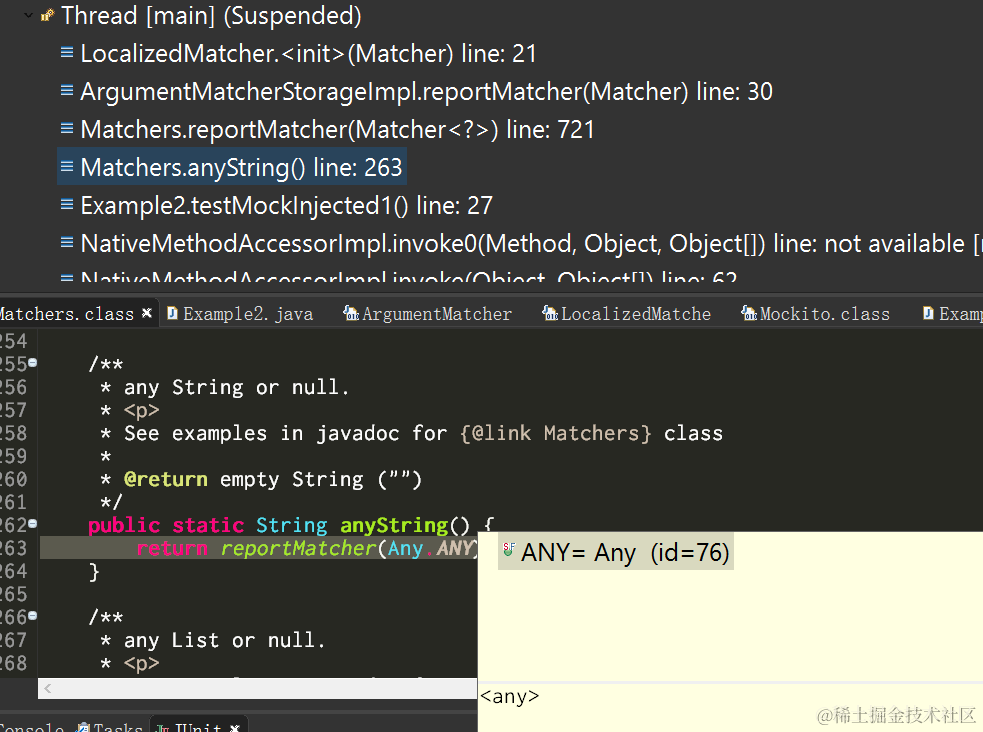Screen dimensions: 983x732
Task: Close the Matchers.class editor tab
Action: [147, 313]
